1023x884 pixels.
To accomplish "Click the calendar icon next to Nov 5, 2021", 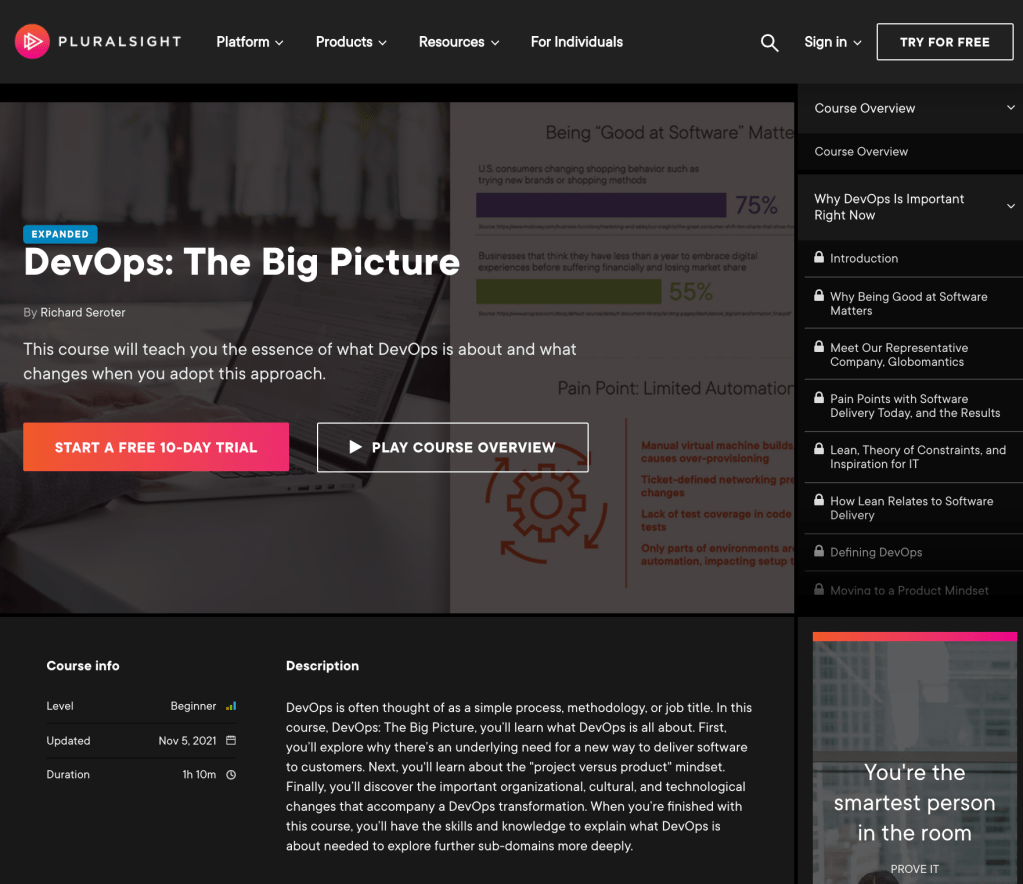I will click(x=232, y=740).
